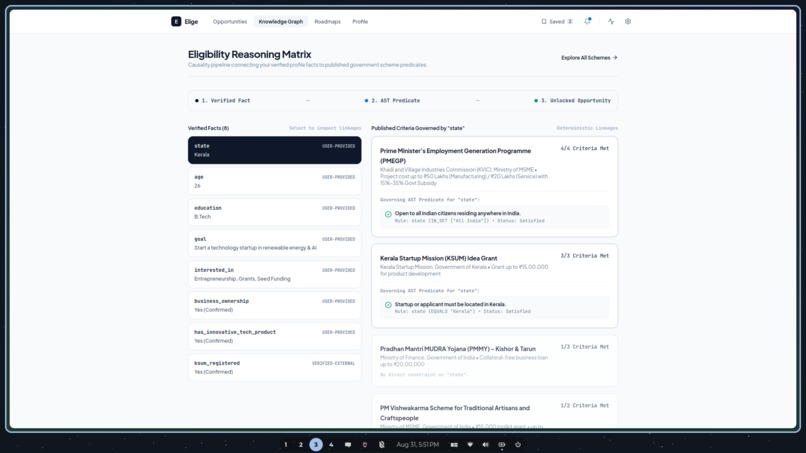The image size is (806, 453).
Task: Click the 3/3 Criteria Met label
Action: coord(584,256)
